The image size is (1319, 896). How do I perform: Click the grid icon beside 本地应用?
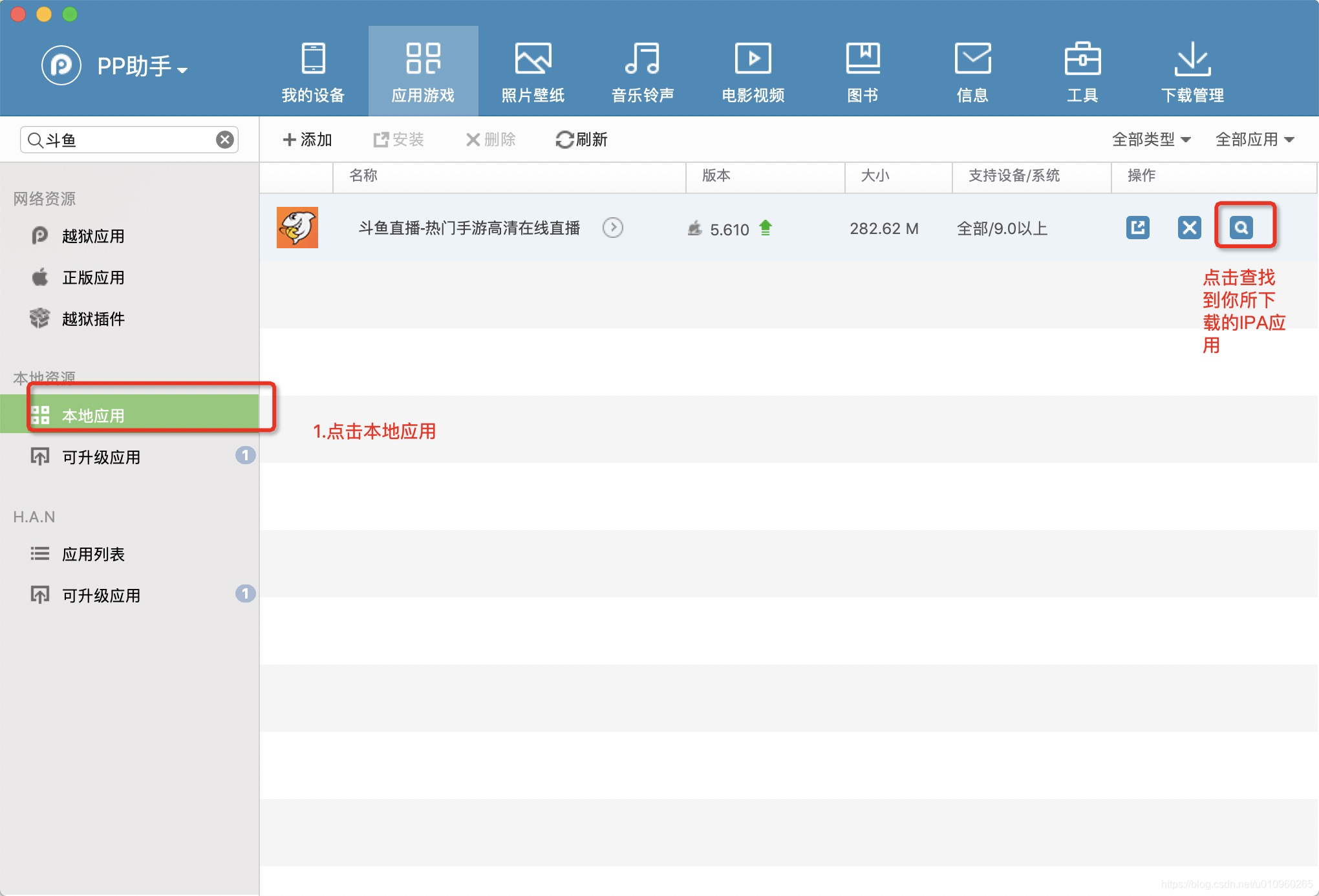40,415
